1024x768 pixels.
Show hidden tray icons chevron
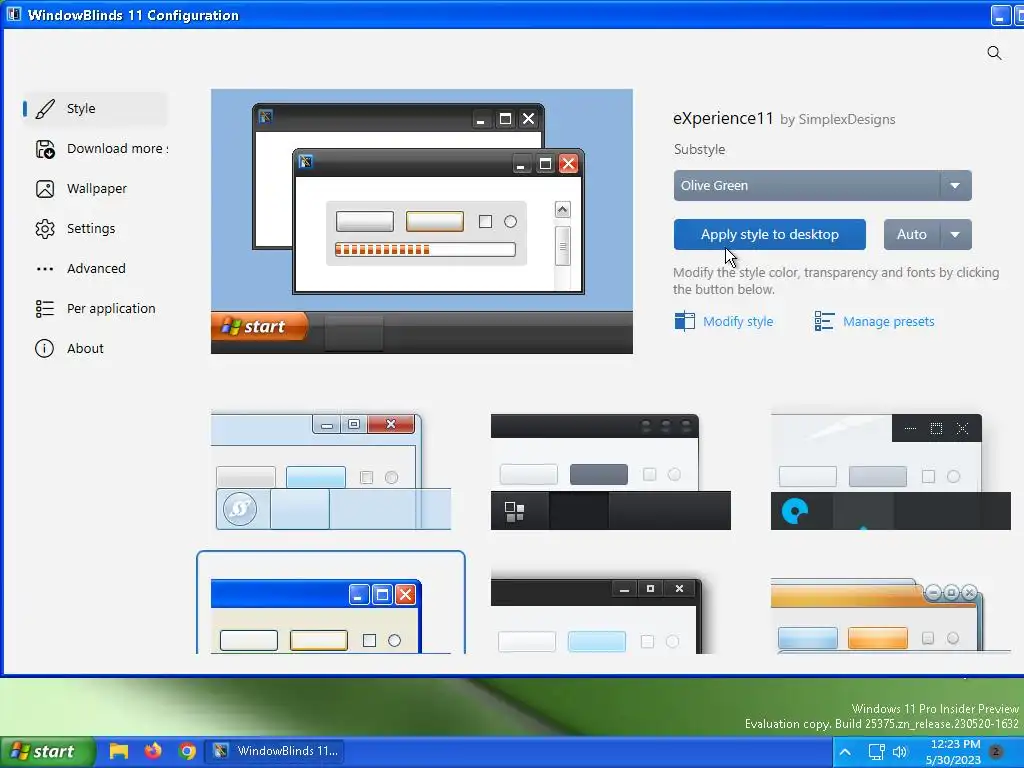tap(844, 752)
